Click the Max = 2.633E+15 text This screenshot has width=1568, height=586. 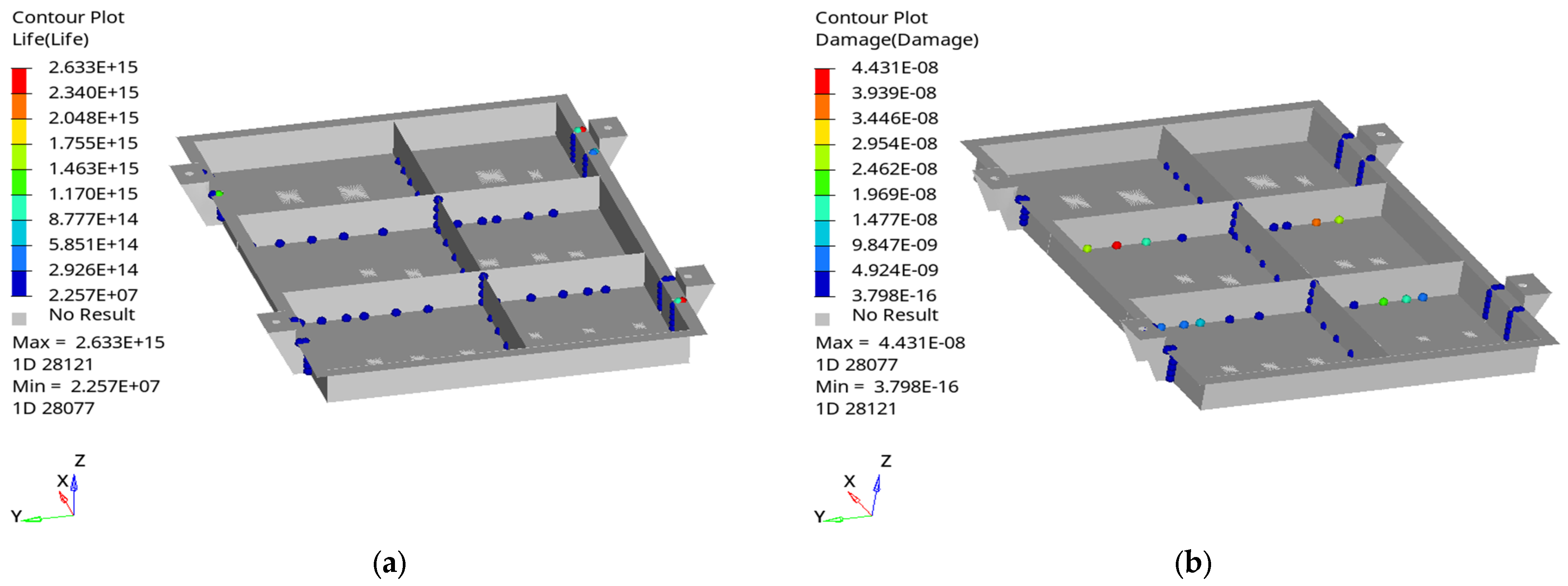pyautogui.click(x=88, y=343)
